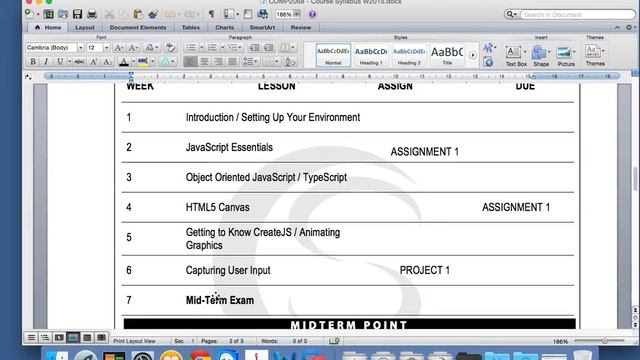This screenshot has width=640, height=360.
Task: Click the Trash icon in the Dock
Action: coord(582,355)
